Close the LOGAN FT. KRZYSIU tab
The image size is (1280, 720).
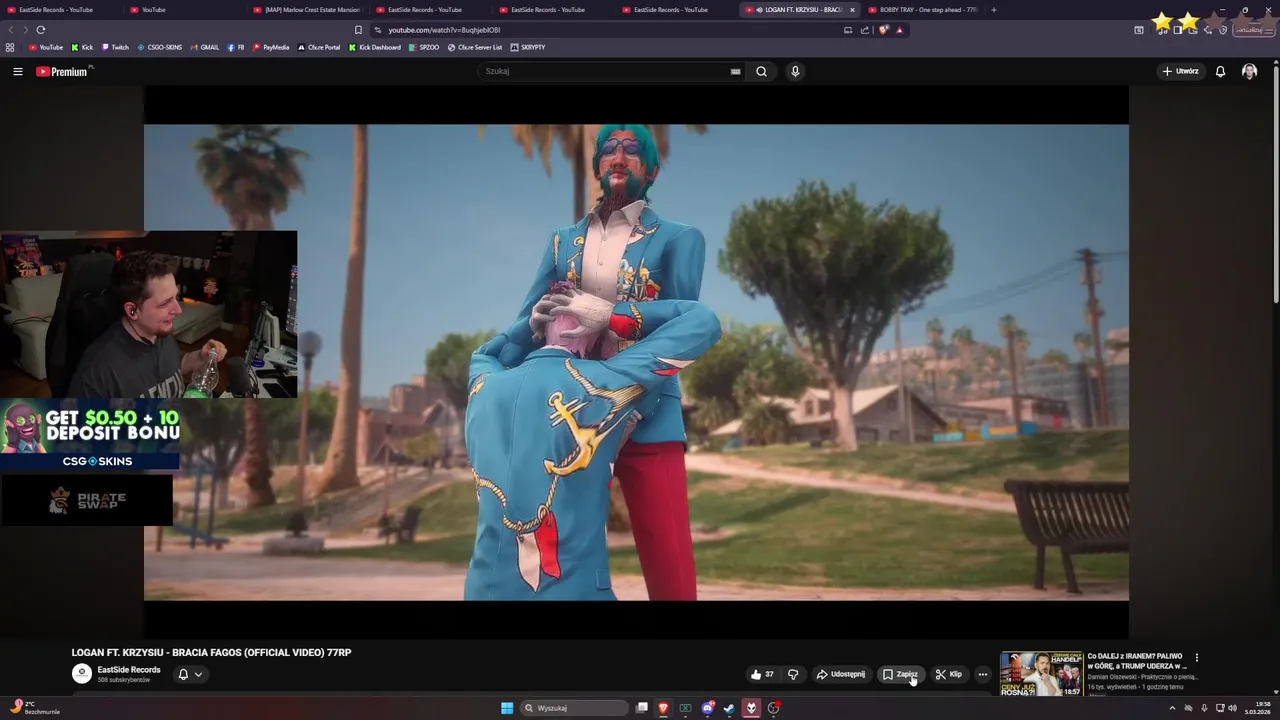852,10
